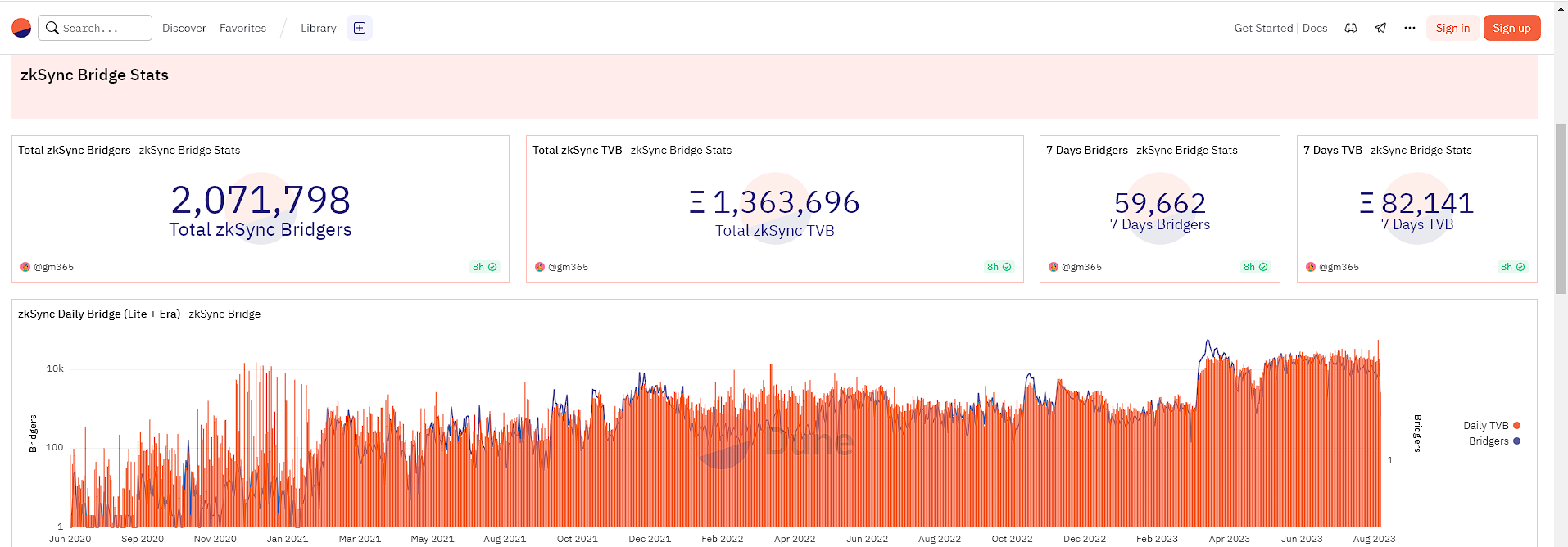
Task: Open the Get Started link
Action: [x=1263, y=28]
